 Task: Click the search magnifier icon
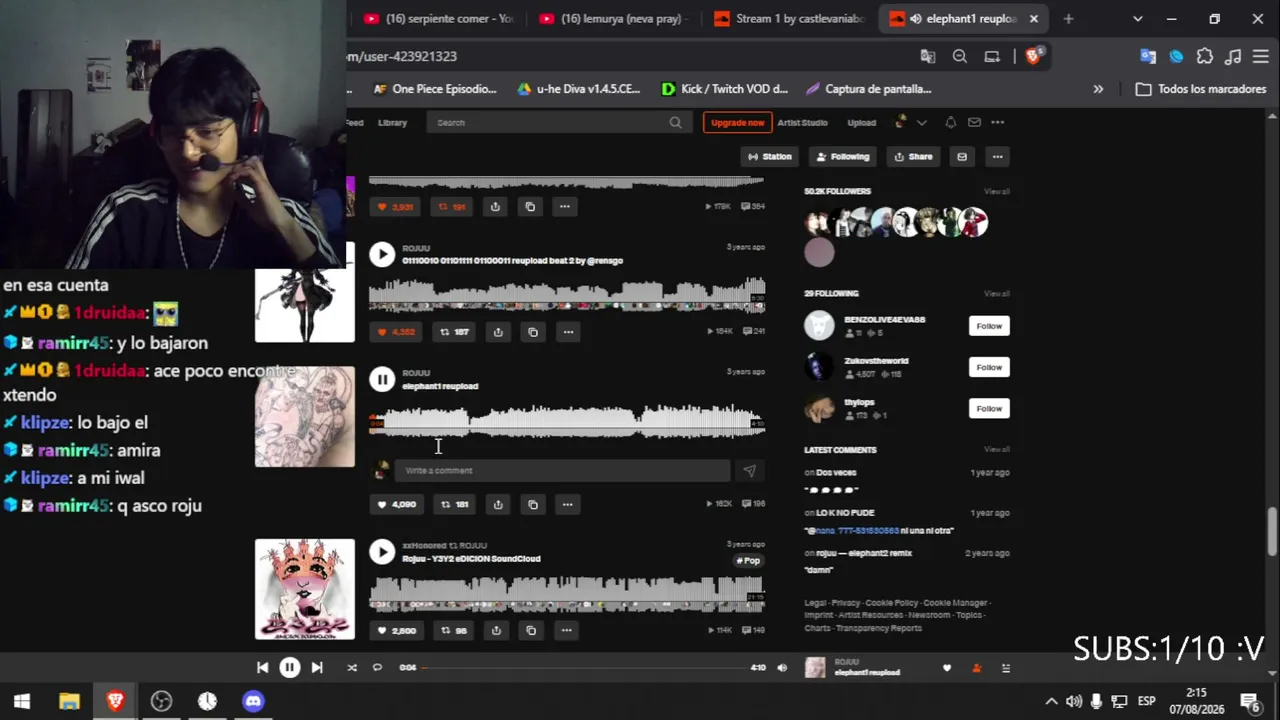pyautogui.click(x=676, y=122)
